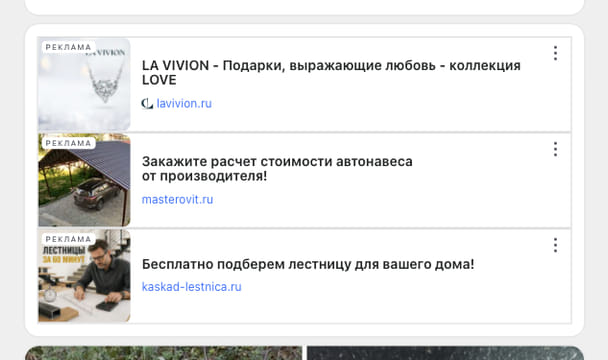Visit the masterovit.ru link
This screenshot has width=608, height=360.
pyautogui.click(x=178, y=199)
